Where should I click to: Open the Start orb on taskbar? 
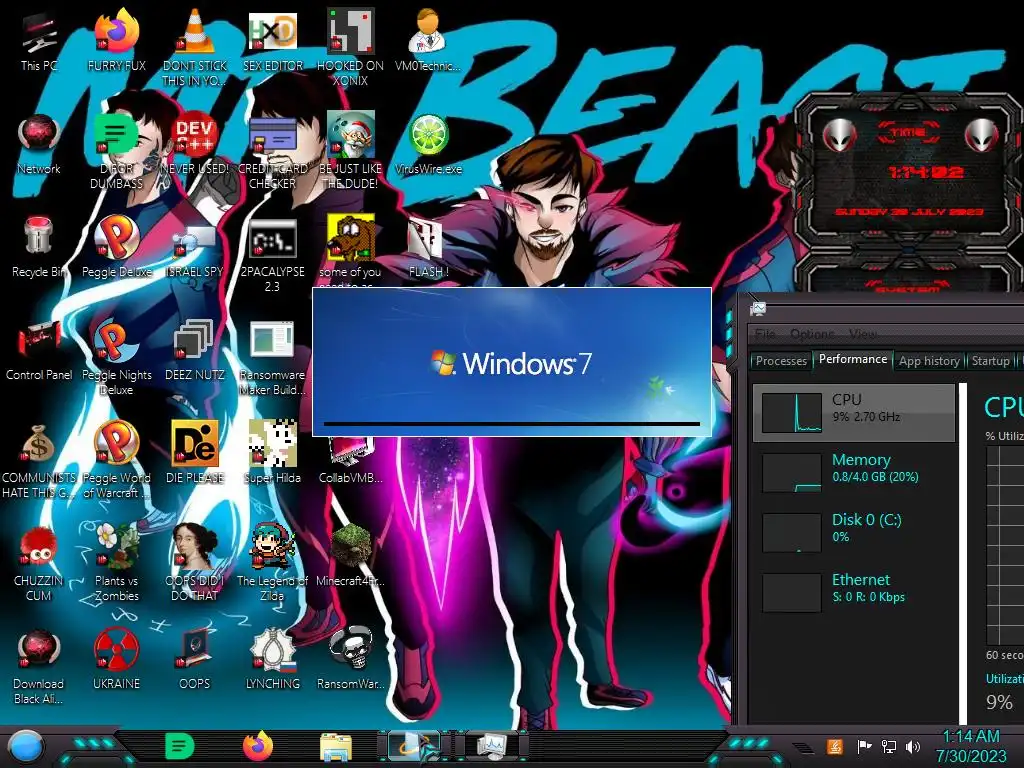26,747
